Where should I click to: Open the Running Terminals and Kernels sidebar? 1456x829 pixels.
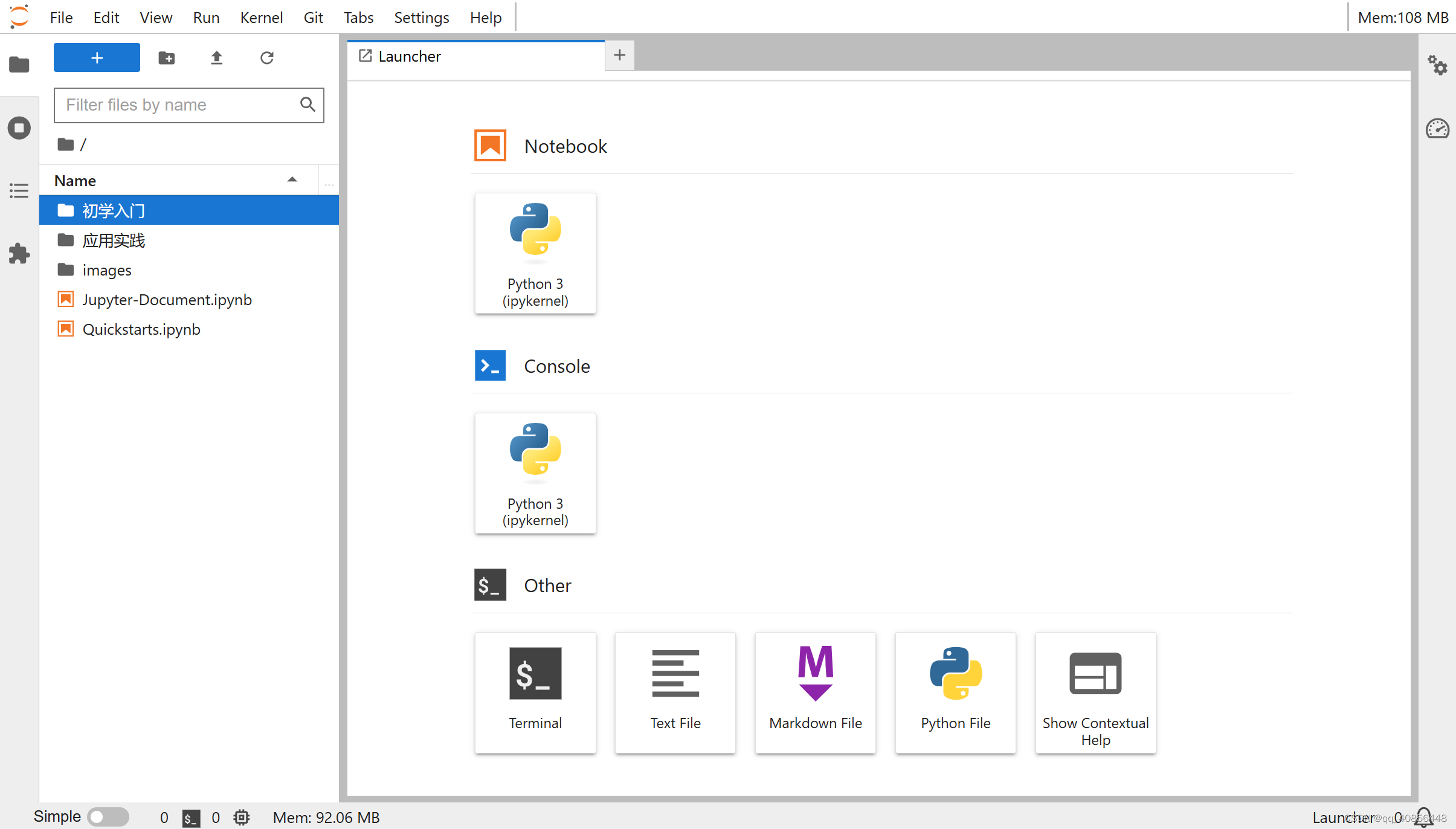[19, 128]
